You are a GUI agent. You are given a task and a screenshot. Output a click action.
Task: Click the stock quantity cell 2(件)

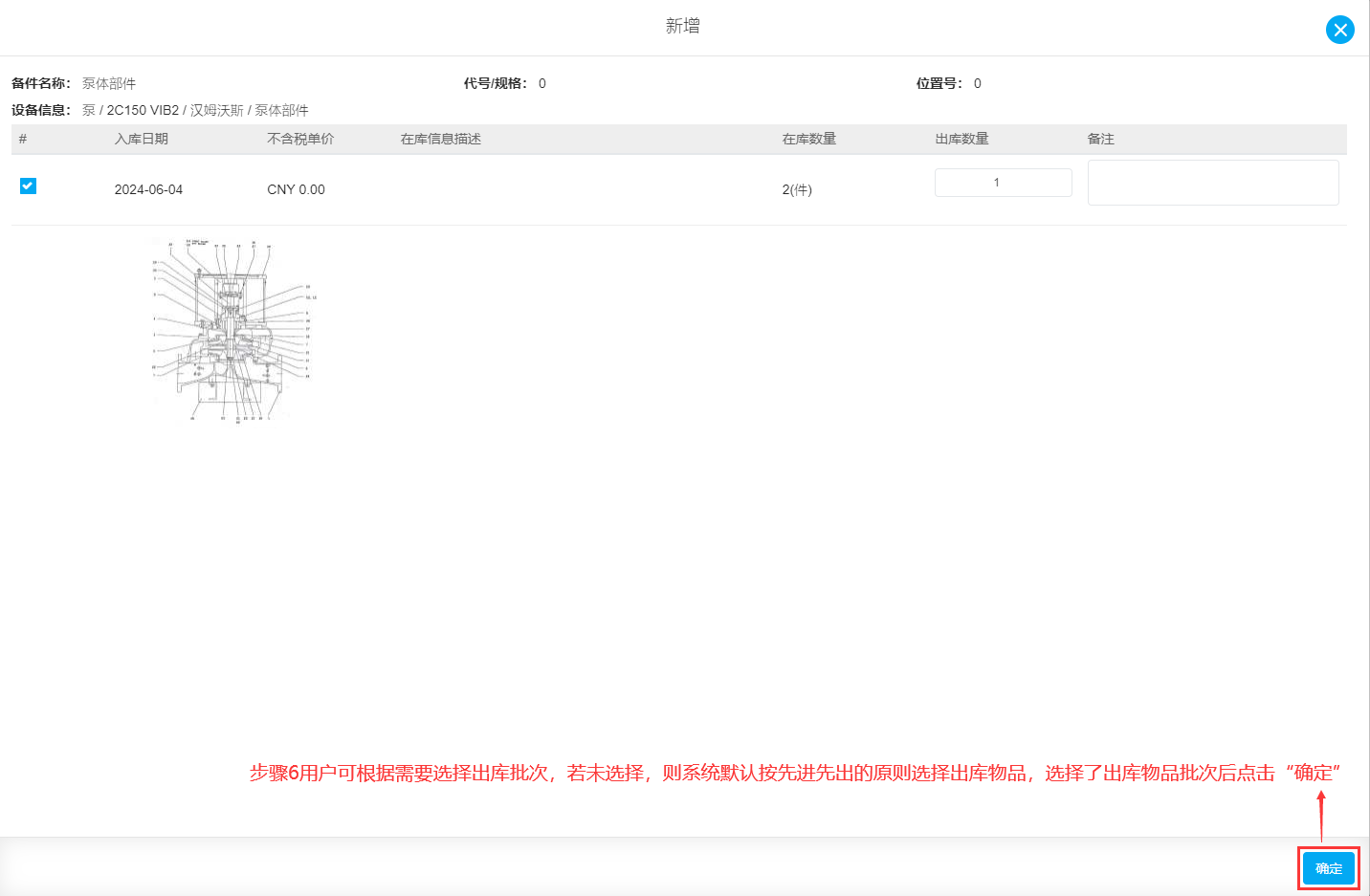pos(797,189)
